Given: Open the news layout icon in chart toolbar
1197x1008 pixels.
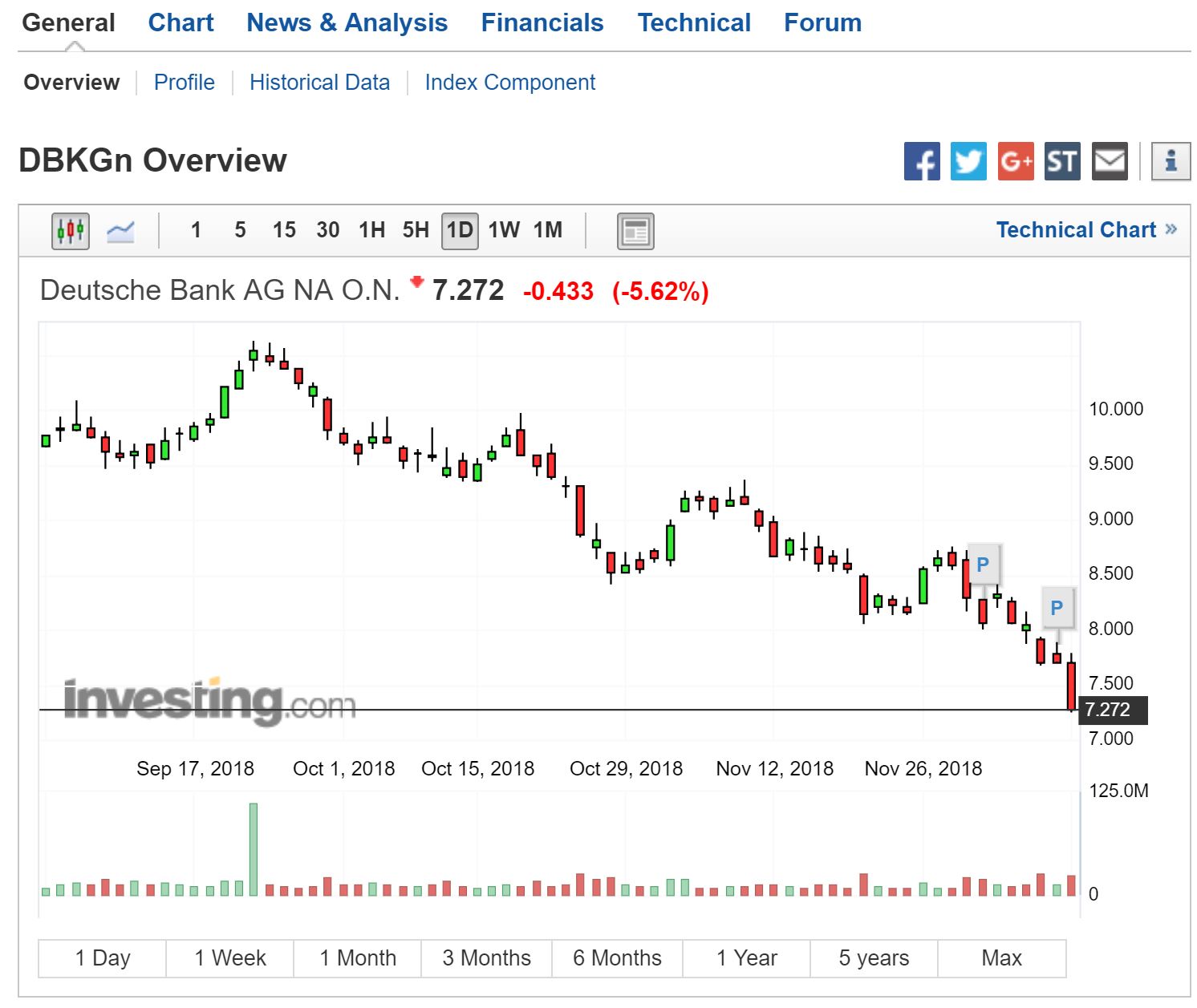Looking at the screenshot, I should click(x=635, y=231).
